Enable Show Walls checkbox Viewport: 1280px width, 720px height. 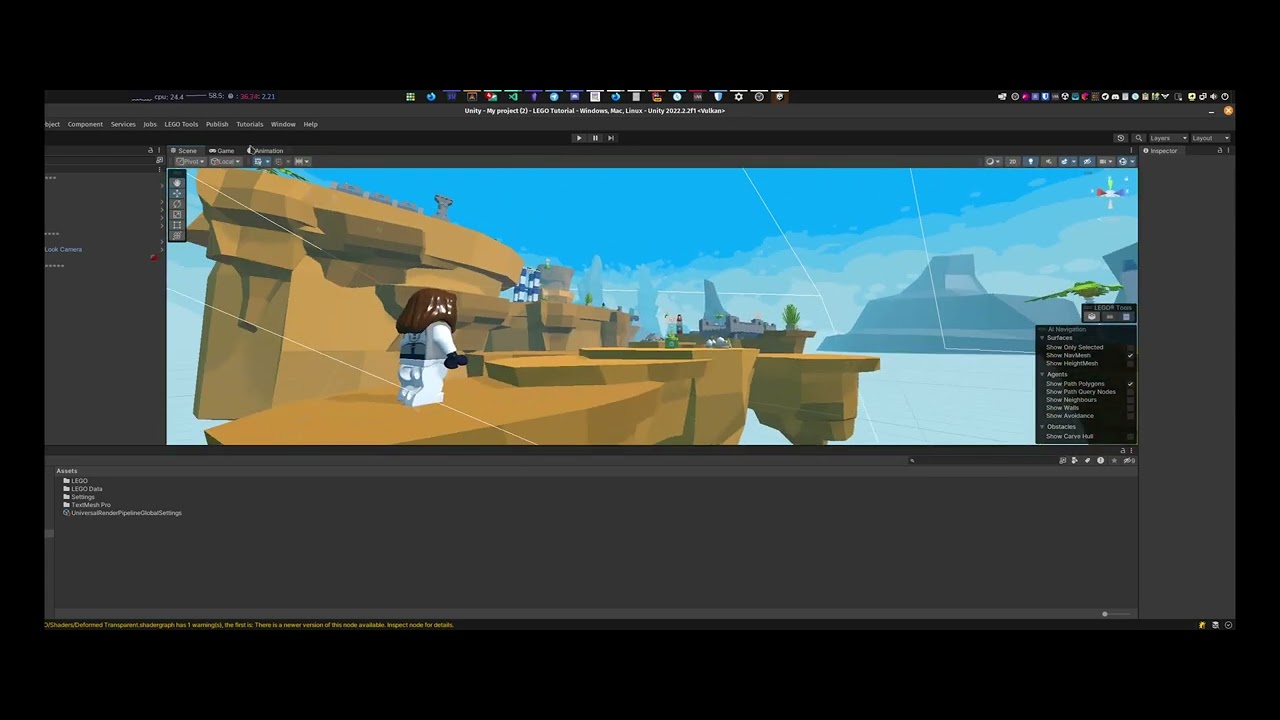tap(1131, 408)
